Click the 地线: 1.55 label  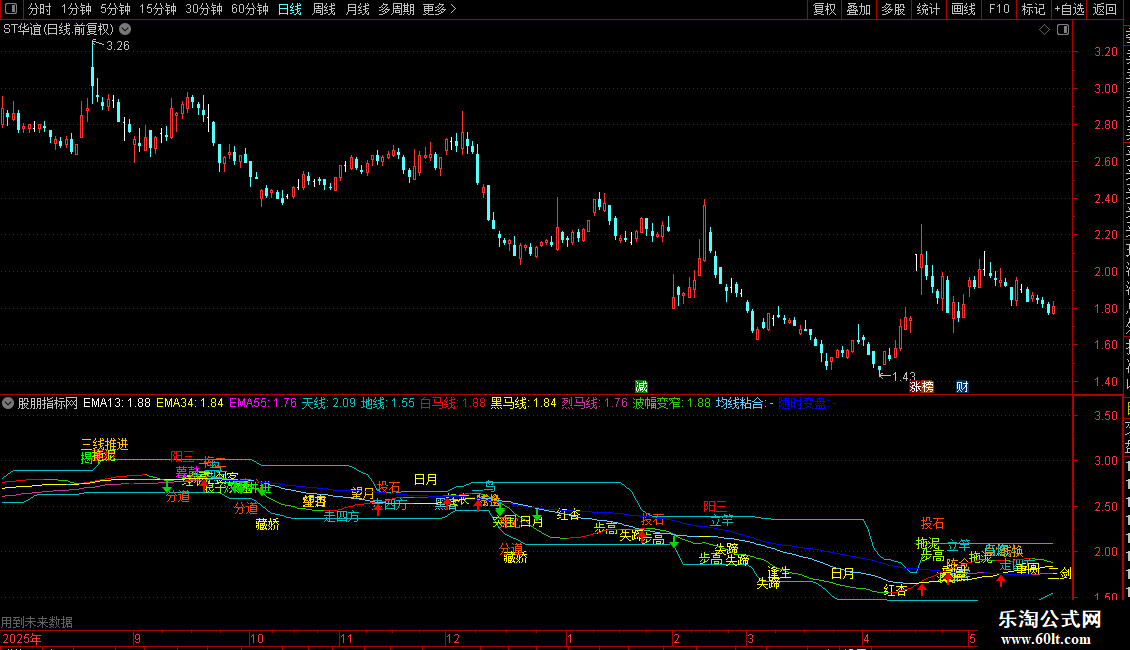pos(388,403)
